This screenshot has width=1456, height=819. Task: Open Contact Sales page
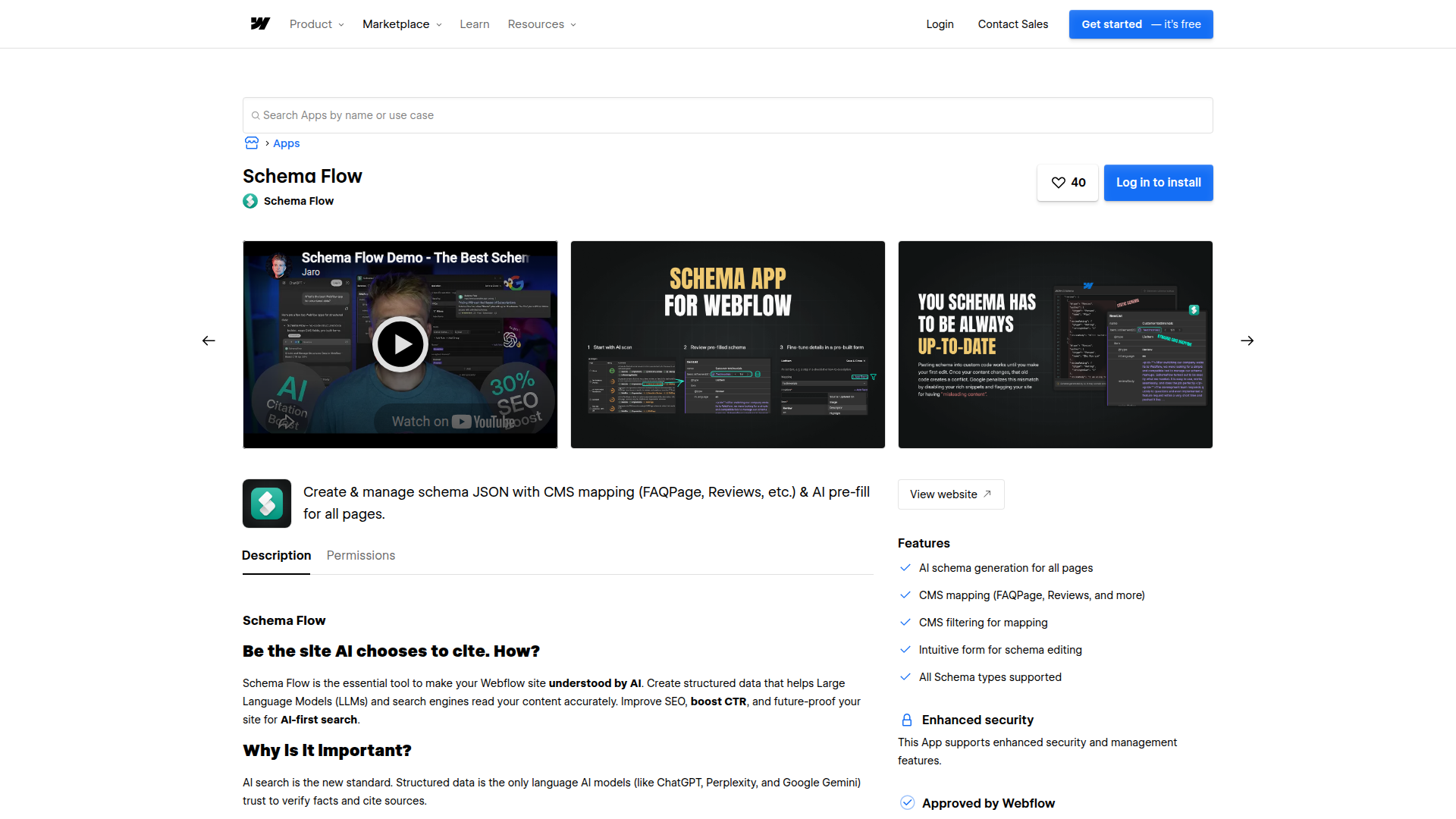(x=1013, y=24)
